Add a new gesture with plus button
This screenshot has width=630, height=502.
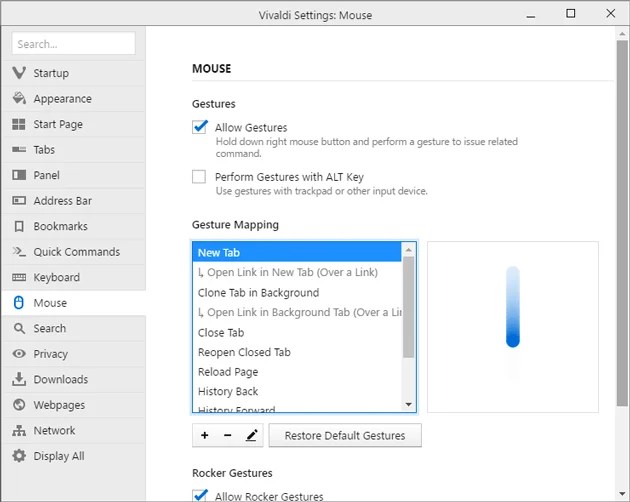[205, 435]
